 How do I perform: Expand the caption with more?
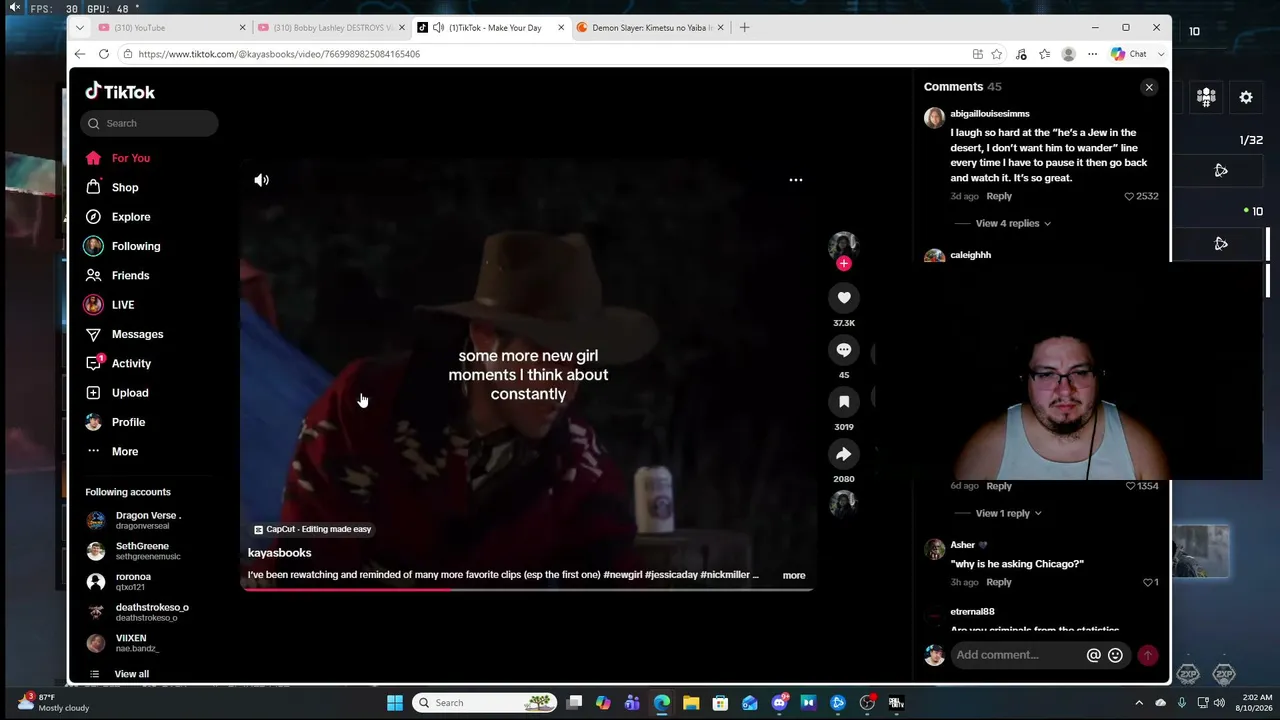click(794, 575)
